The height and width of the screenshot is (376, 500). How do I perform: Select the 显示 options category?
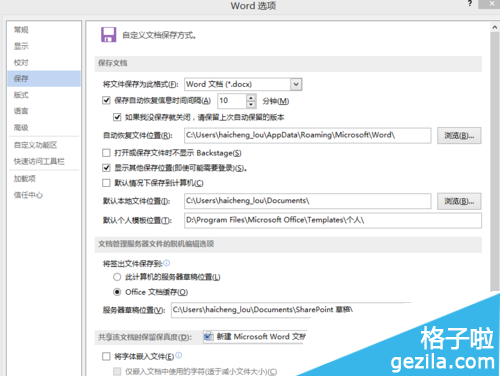(x=21, y=46)
